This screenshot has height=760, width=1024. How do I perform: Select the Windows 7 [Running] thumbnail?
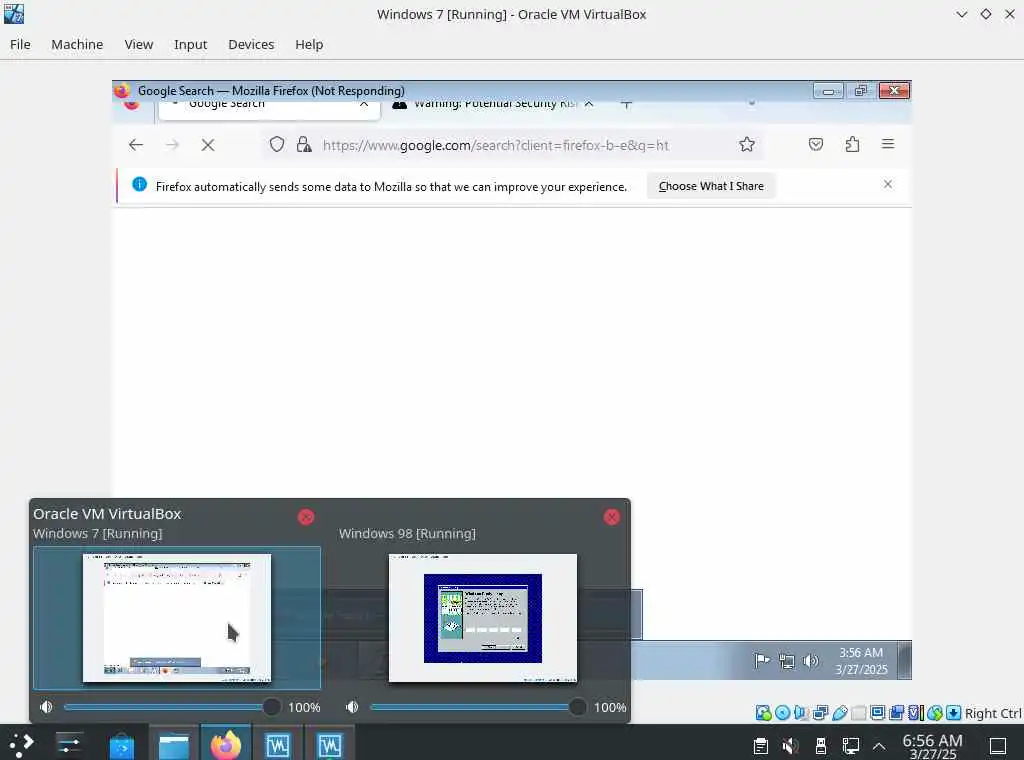[x=177, y=618]
